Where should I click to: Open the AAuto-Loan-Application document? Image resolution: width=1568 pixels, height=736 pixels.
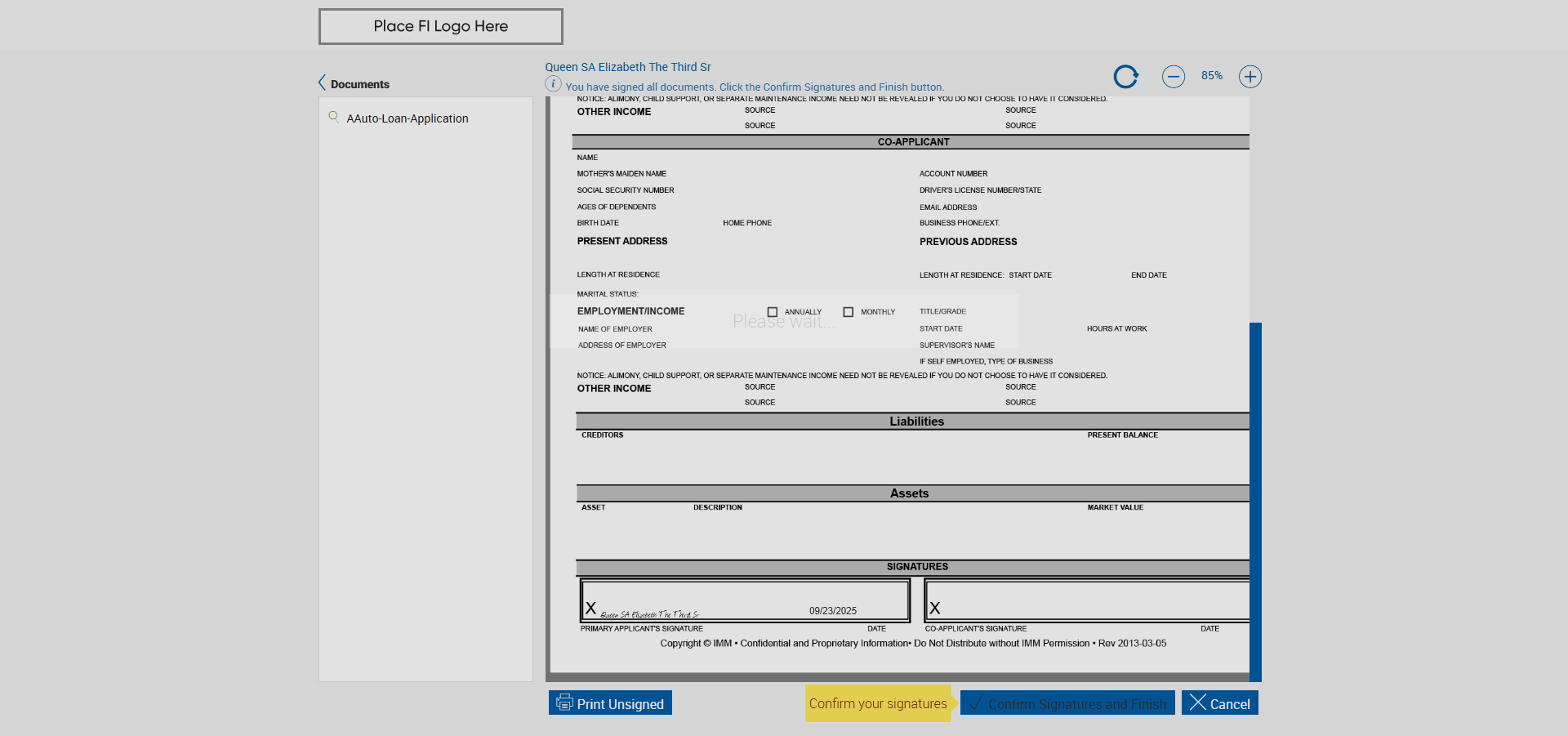pyautogui.click(x=408, y=118)
